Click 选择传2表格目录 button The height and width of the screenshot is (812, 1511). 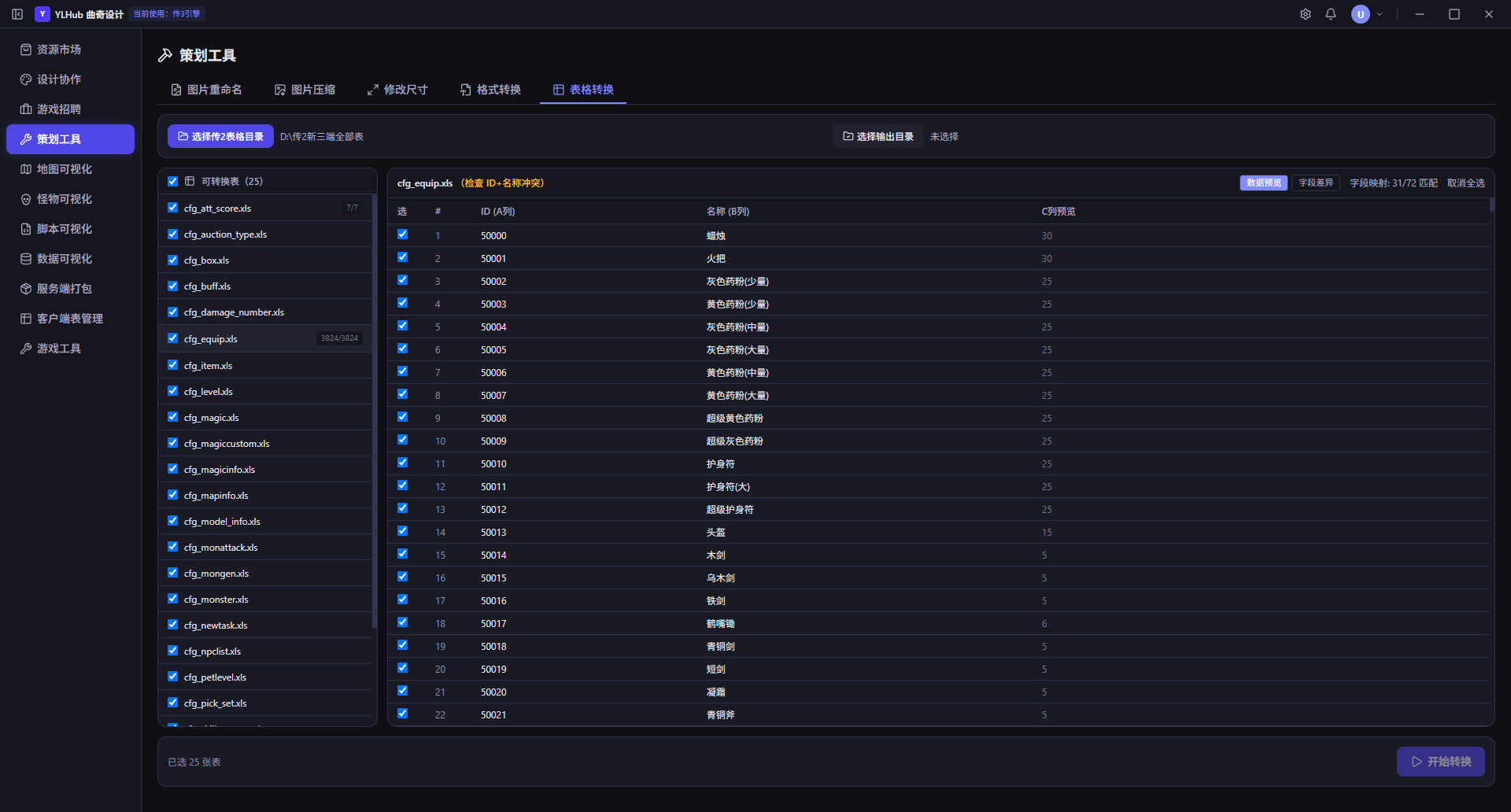pos(220,136)
